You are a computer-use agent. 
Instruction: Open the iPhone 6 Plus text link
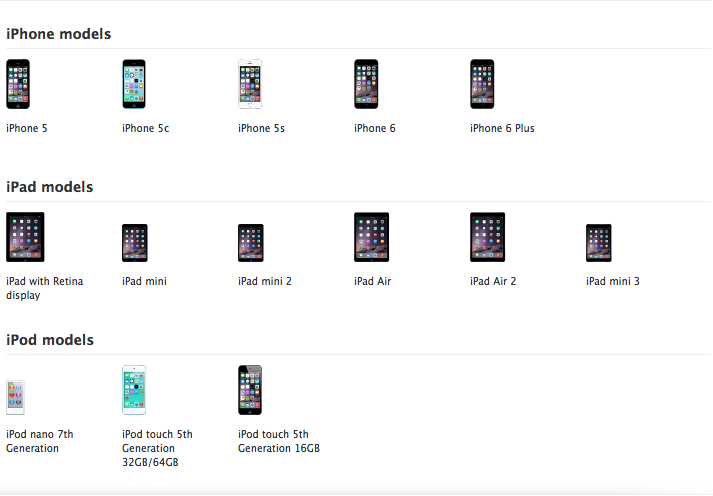pyautogui.click(x=502, y=128)
